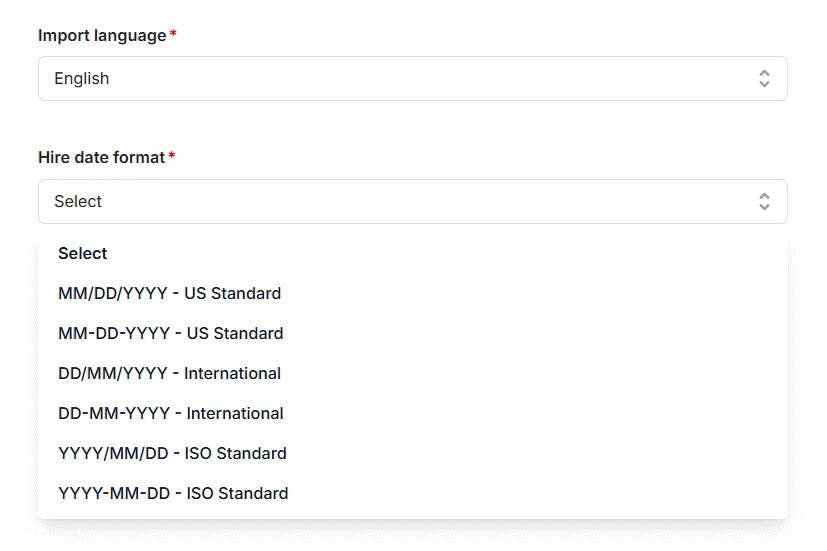Click the down arrow in Import language selector

(764, 85)
